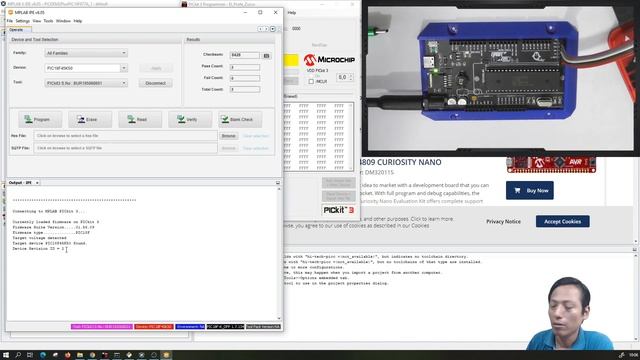Click the Read button
Screen dimensions: 640x360
click(x=140, y=120)
